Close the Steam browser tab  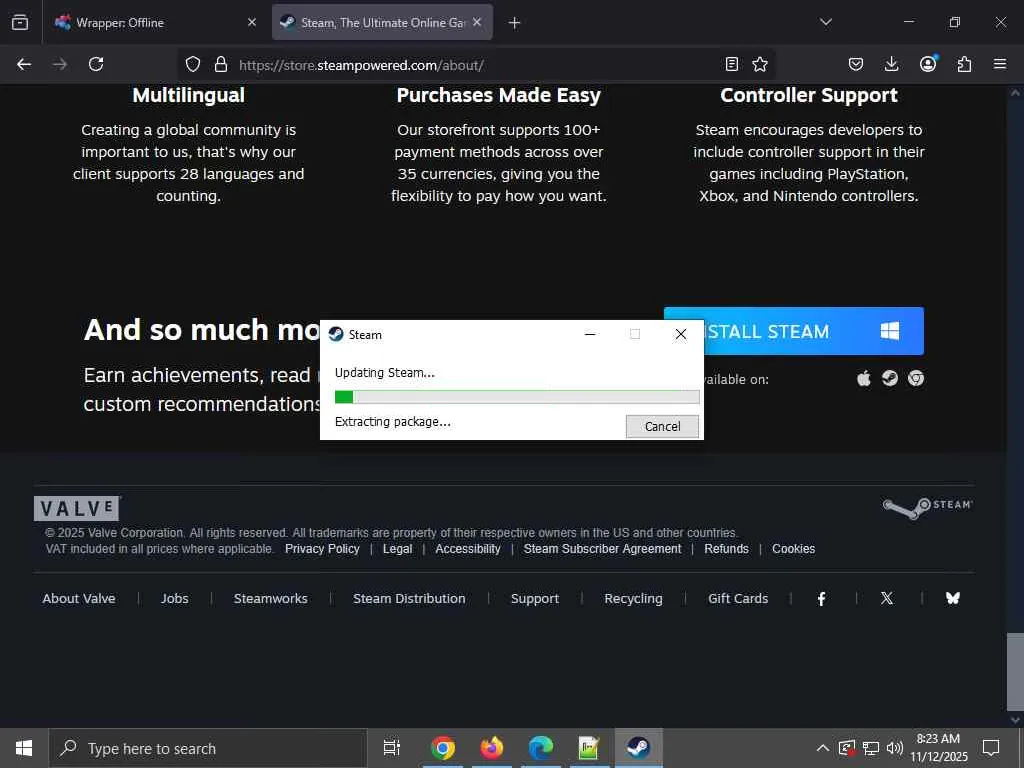click(477, 22)
